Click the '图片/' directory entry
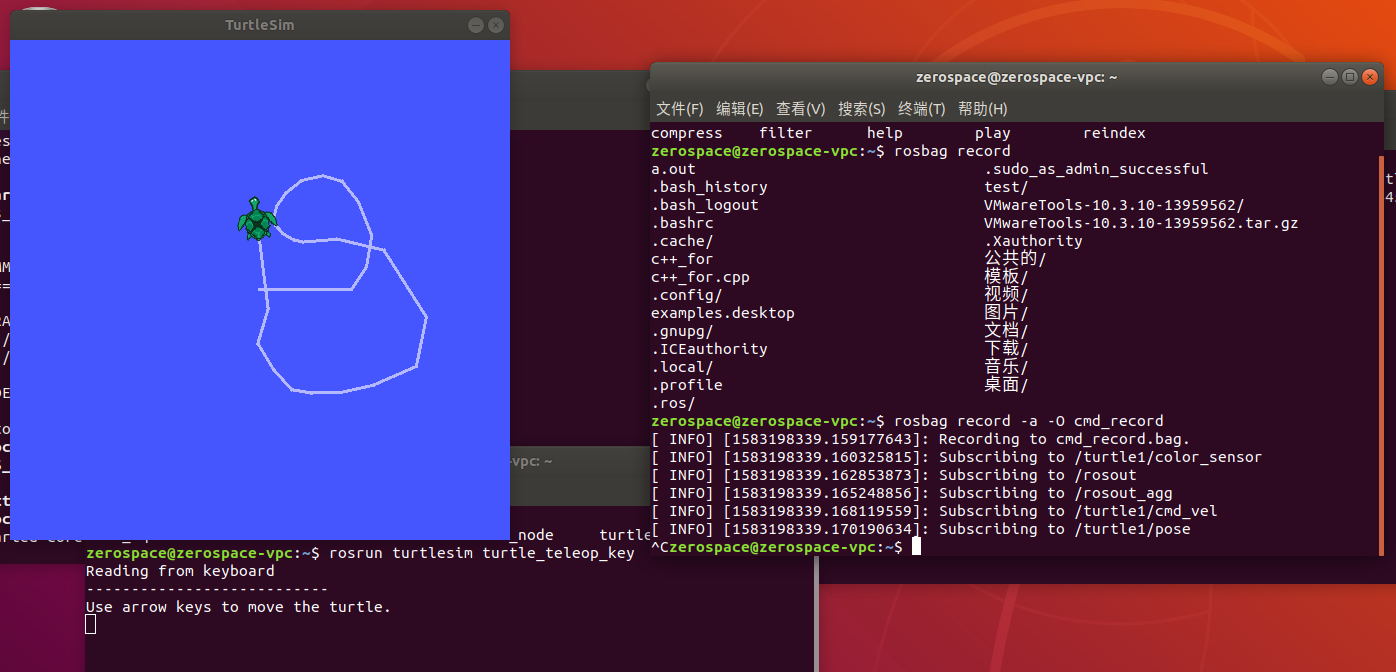The height and width of the screenshot is (672, 1396). tap(1006, 313)
